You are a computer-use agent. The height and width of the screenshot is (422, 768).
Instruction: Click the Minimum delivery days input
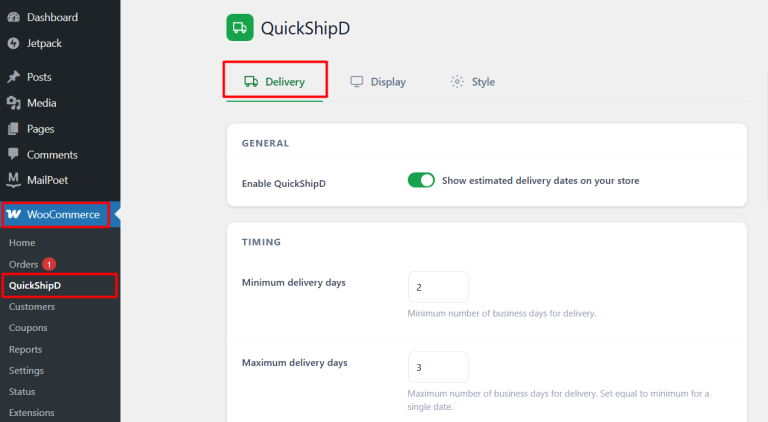pyautogui.click(x=438, y=287)
